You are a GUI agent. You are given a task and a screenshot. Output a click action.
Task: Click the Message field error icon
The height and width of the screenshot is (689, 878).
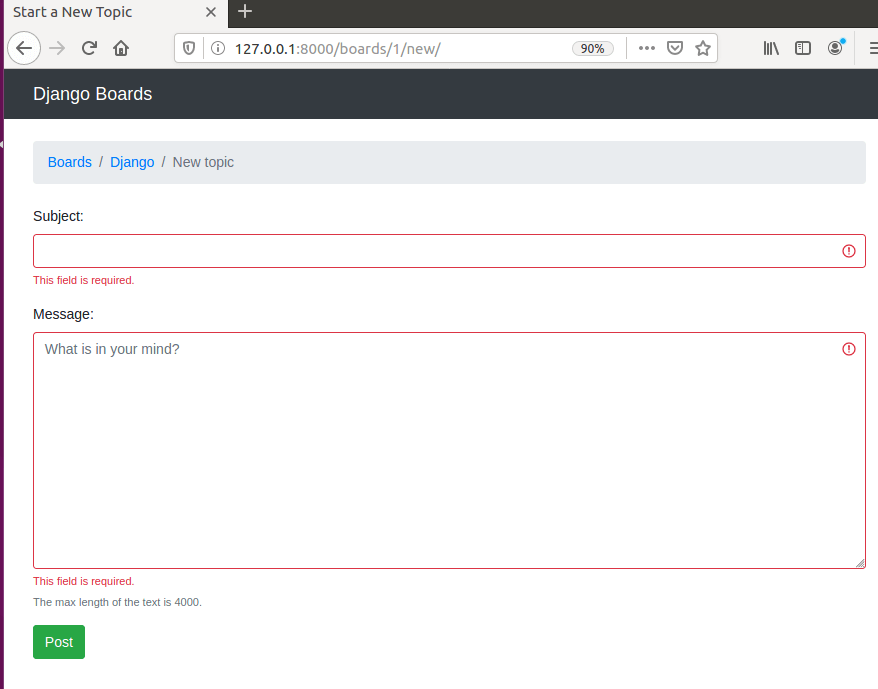pyautogui.click(x=849, y=349)
